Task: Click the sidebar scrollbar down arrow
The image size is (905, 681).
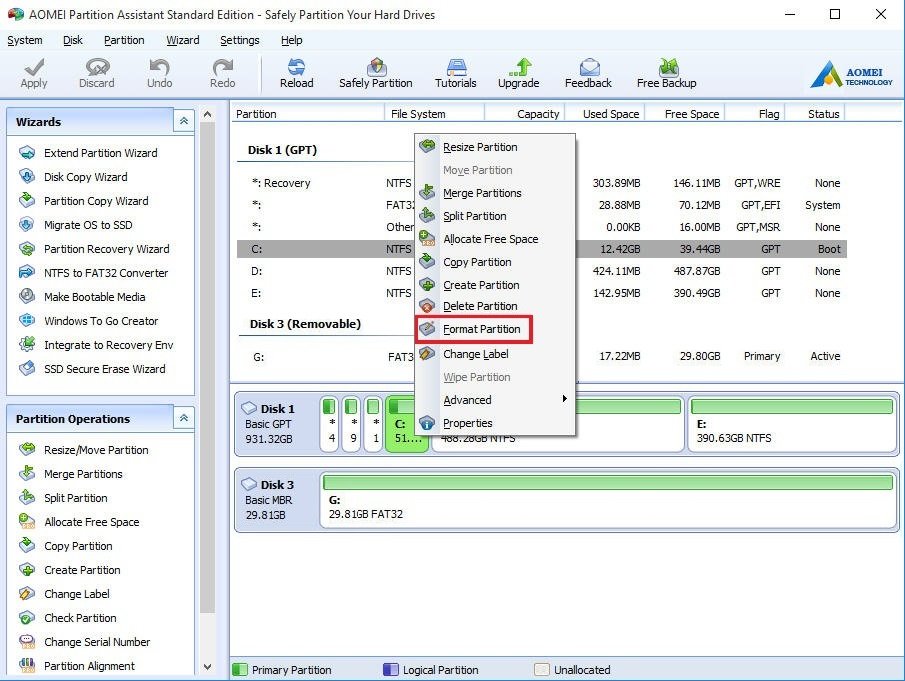Action: click(x=208, y=667)
